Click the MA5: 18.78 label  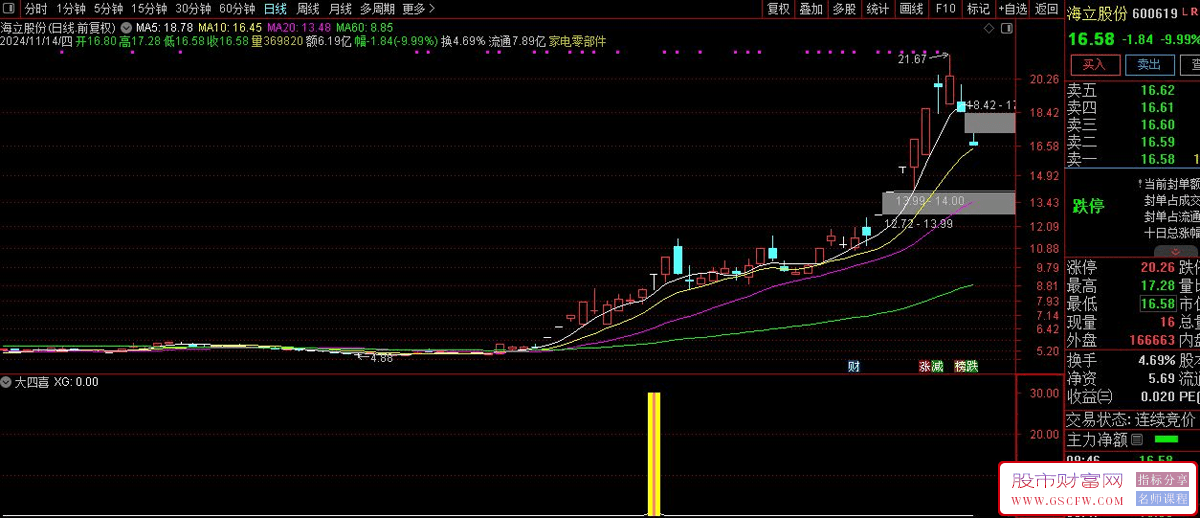point(164,27)
